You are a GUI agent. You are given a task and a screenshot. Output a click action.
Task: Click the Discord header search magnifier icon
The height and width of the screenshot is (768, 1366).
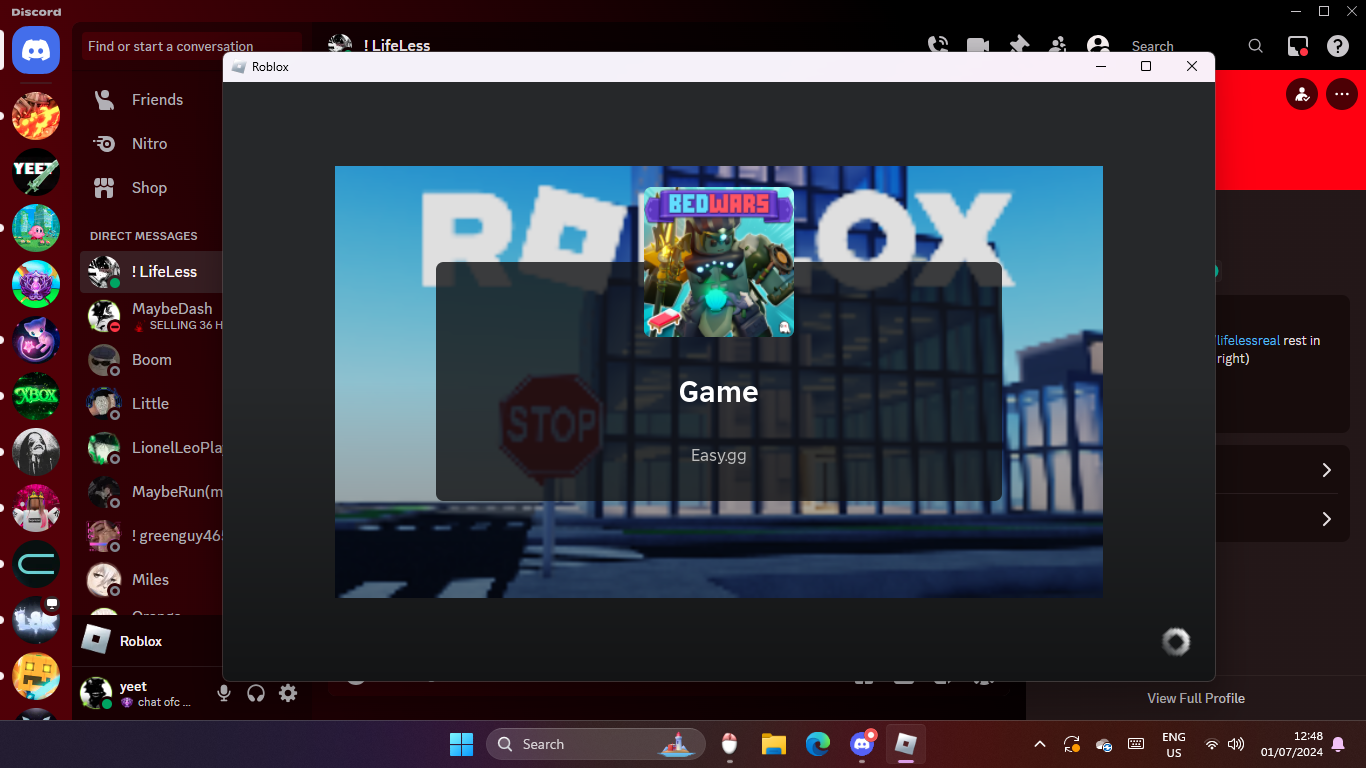click(x=1256, y=46)
